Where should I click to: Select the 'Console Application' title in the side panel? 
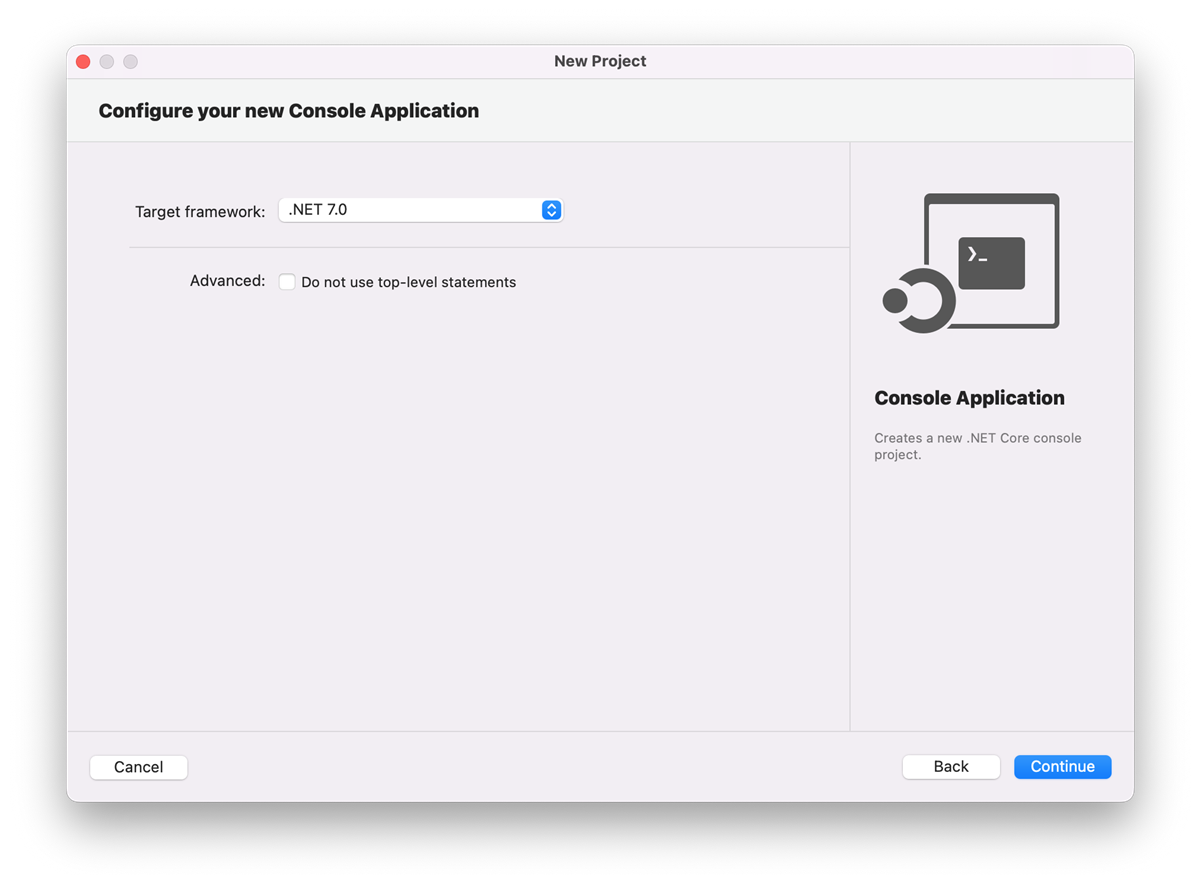point(969,398)
